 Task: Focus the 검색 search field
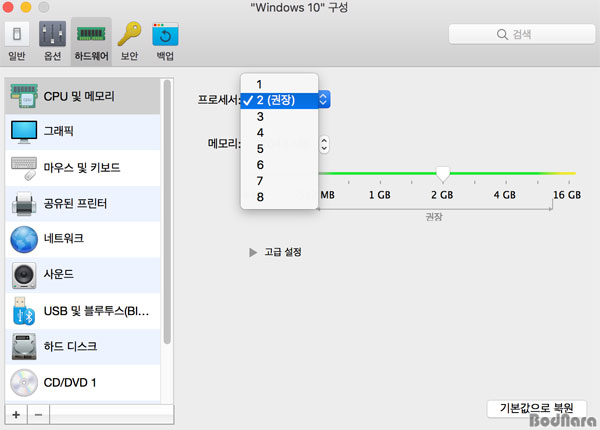(x=522, y=34)
